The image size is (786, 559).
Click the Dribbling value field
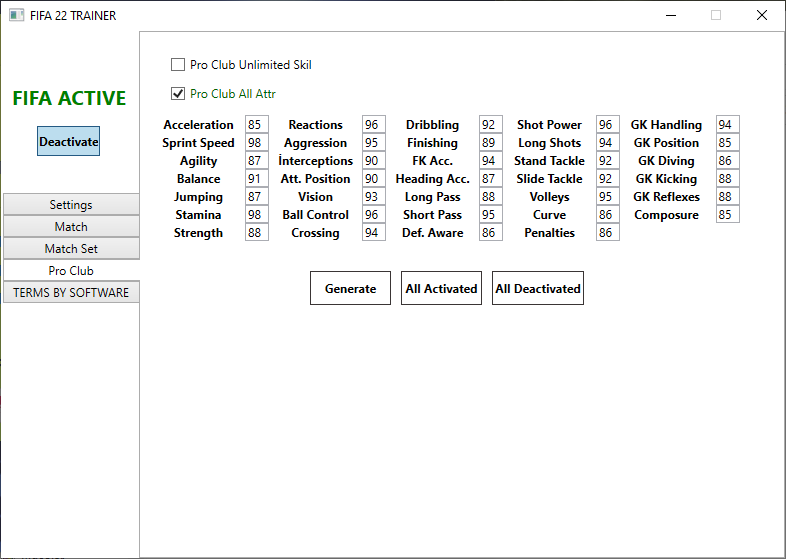(491, 124)
